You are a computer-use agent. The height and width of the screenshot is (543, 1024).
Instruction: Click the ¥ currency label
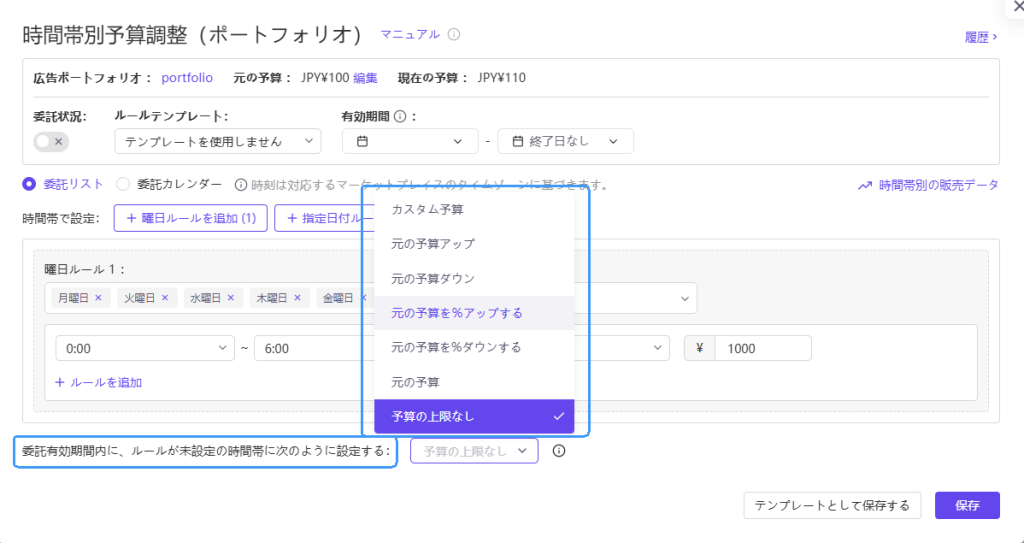click(700, 348)
